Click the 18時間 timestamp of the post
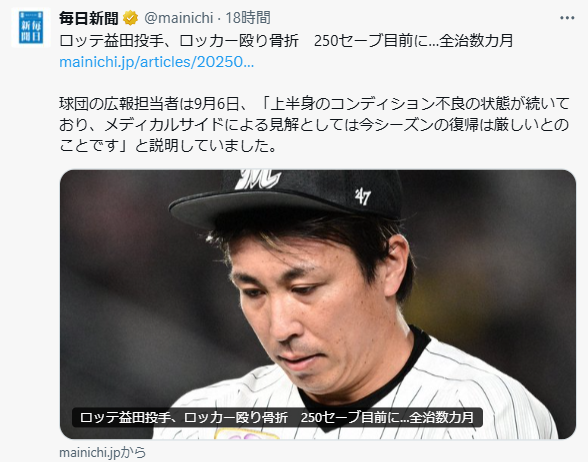The height and width of the screenshot is (462, 588). point(248,18)
